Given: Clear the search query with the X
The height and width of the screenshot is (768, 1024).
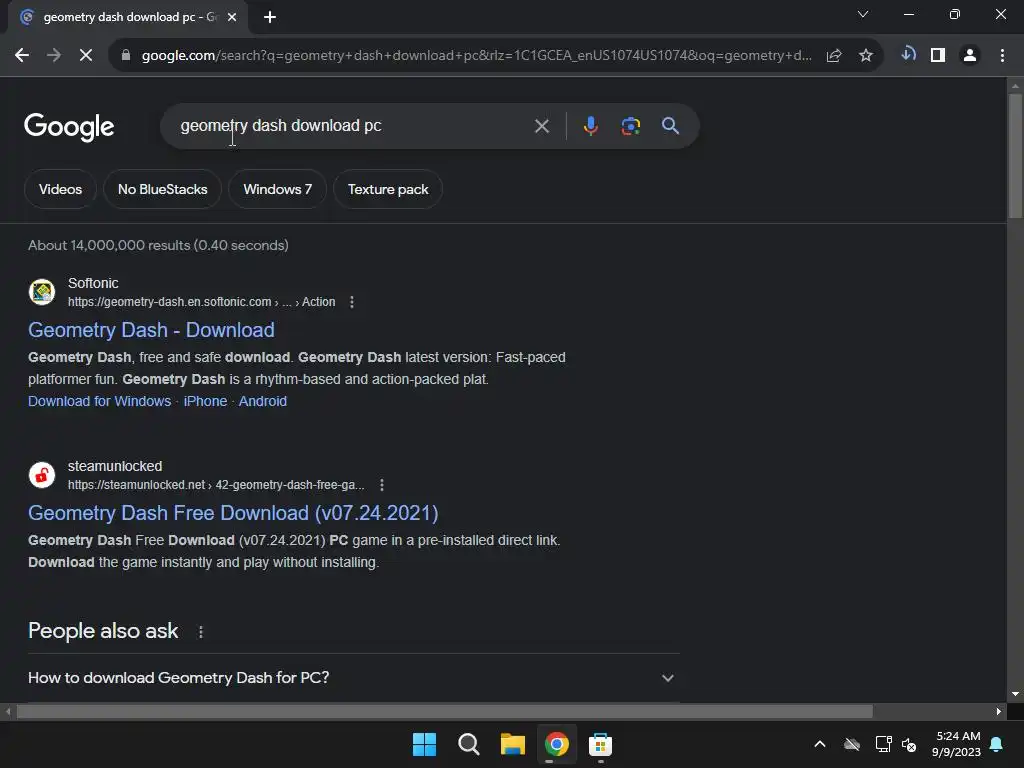Looking at the screenshot, I should tap(541, 126).
